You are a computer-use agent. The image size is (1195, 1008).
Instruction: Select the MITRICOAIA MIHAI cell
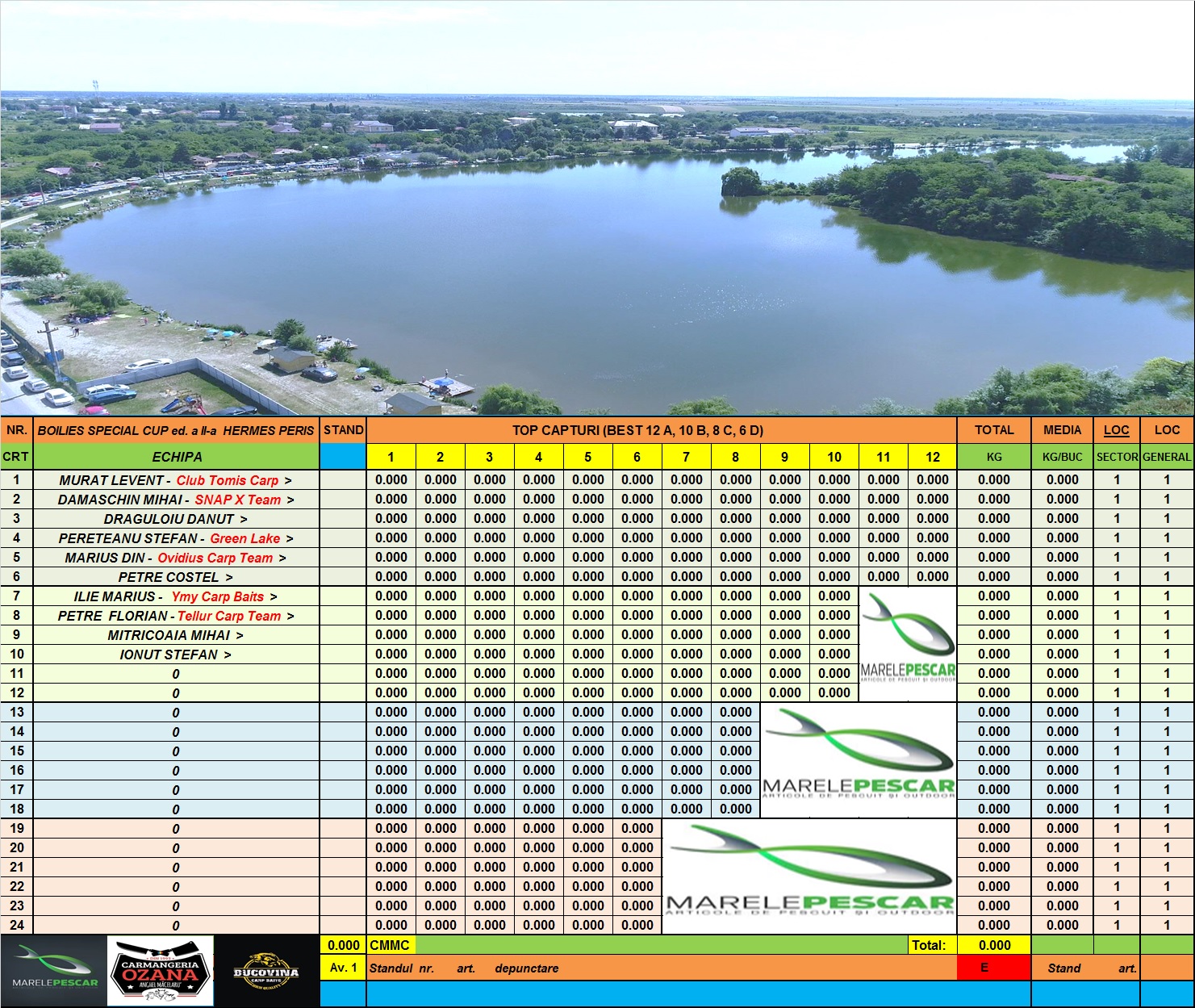[177, 634]
